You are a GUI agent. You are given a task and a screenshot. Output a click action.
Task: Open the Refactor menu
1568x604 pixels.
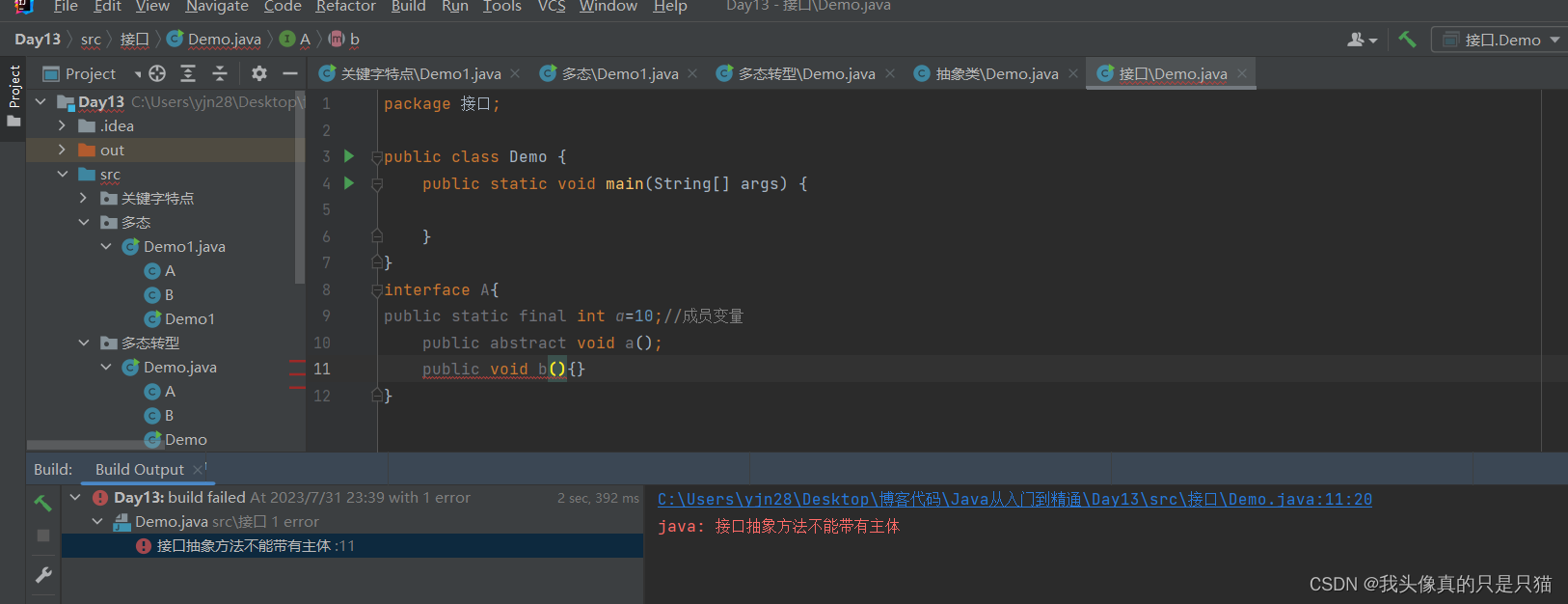pyautogui.click(x=345, y=7)
